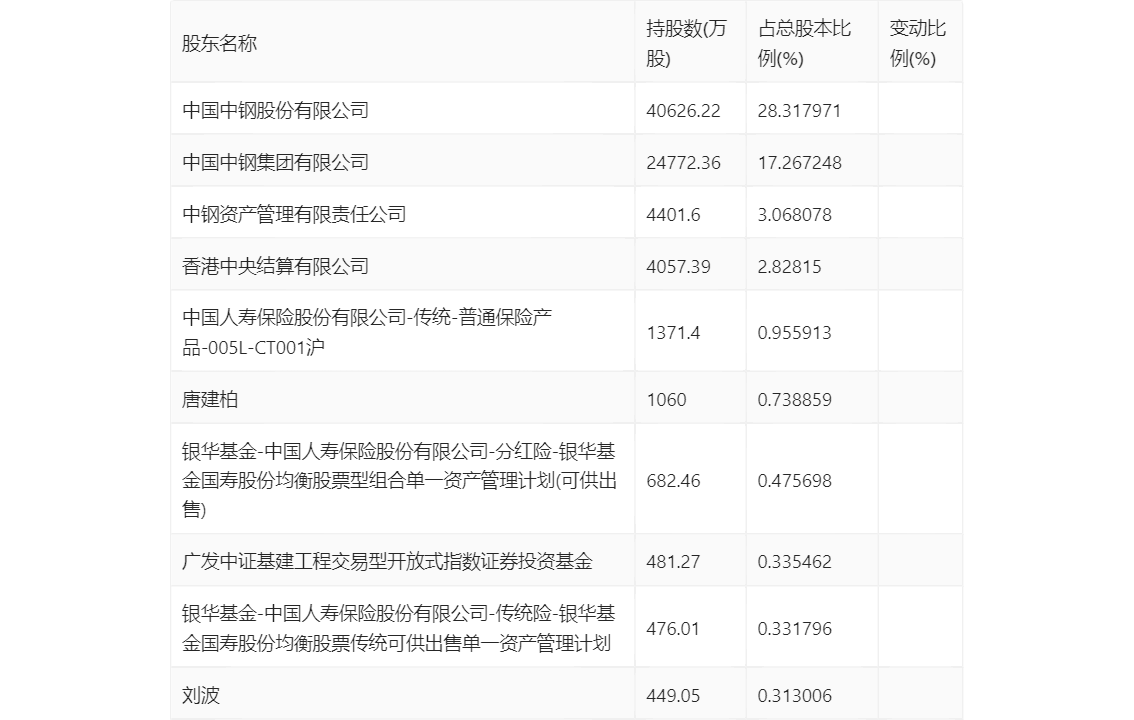
Task: Select the value 476.01
Action: [x=673, y=629]
